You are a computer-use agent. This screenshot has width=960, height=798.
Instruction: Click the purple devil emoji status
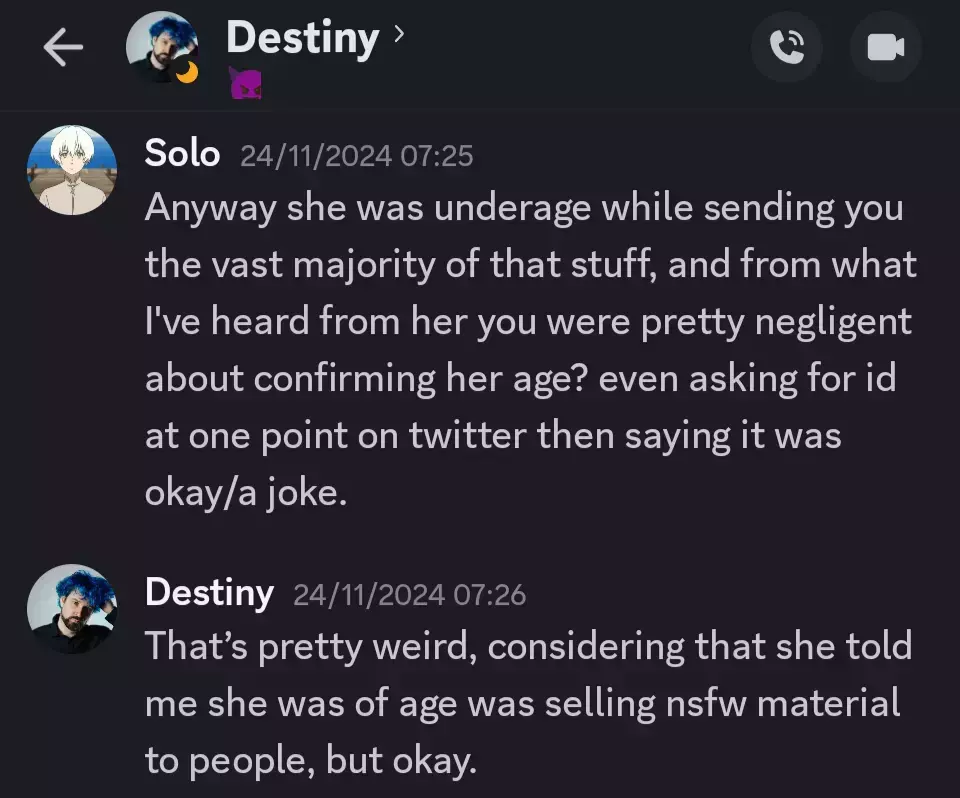click(x=246, y=83)
